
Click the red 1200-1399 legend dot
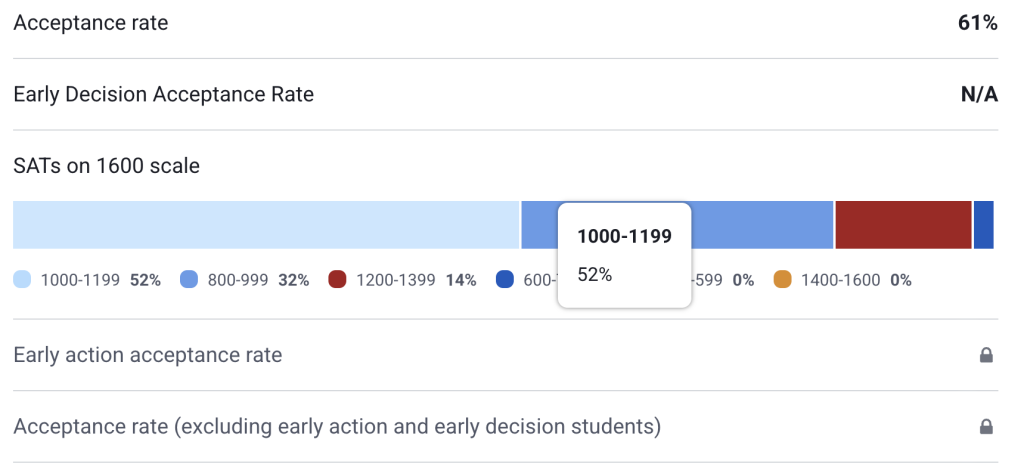click(337, 280)
